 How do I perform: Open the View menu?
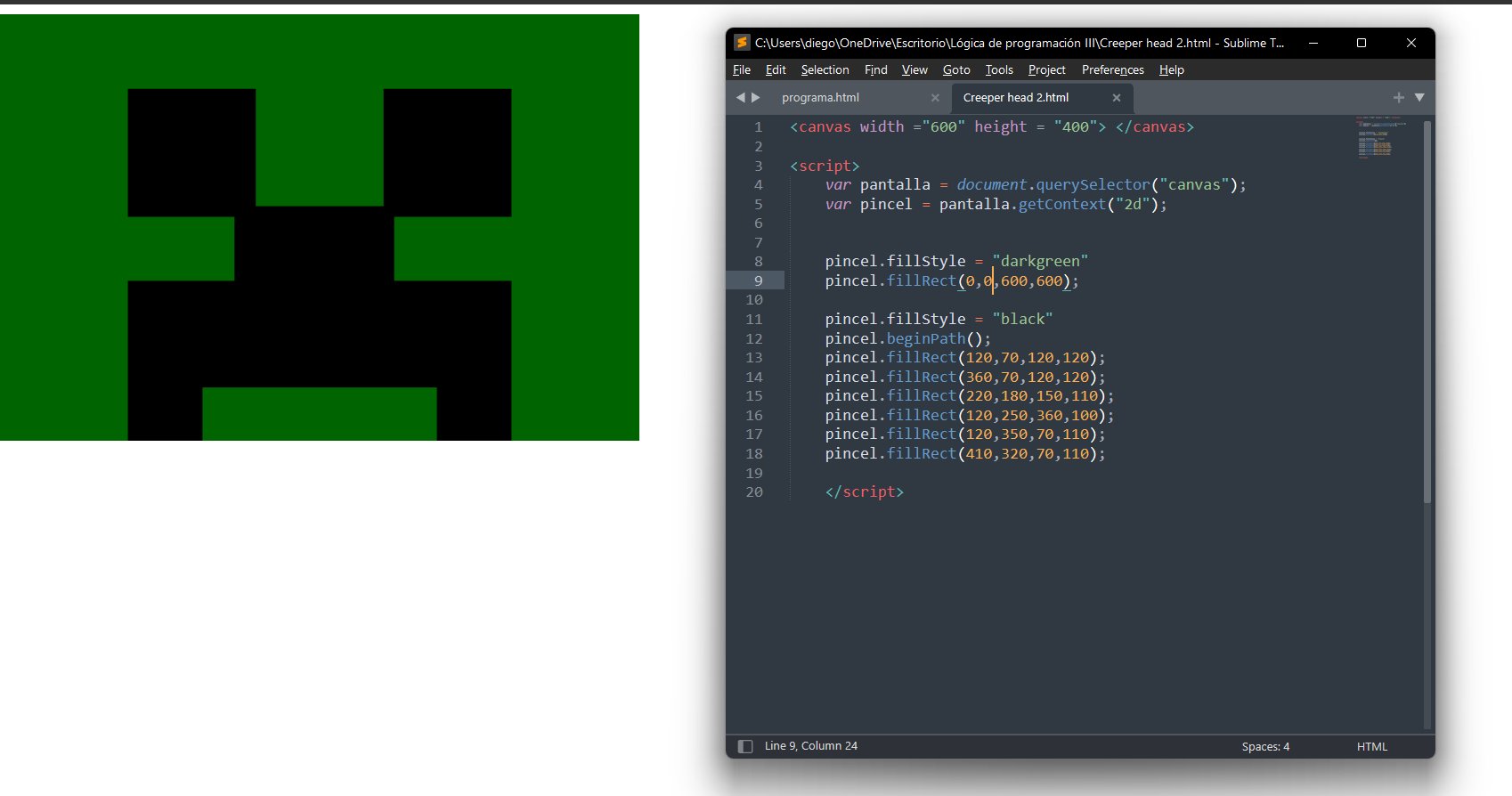point(915,69)
